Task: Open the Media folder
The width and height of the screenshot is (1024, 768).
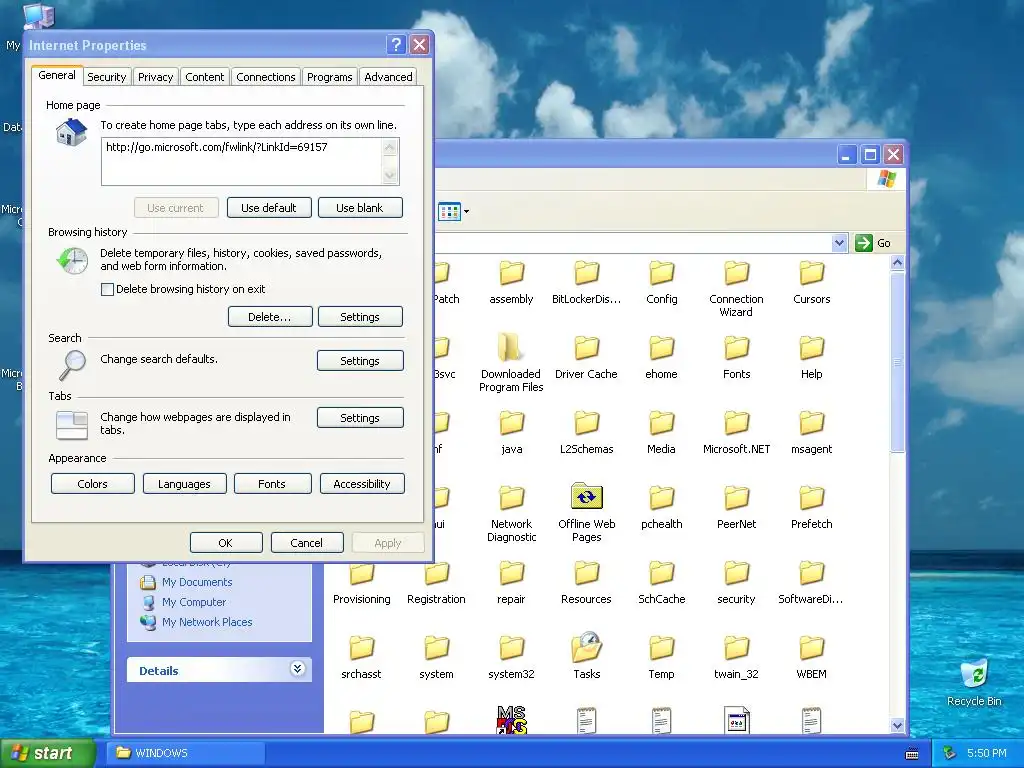Action: (662, 432)
